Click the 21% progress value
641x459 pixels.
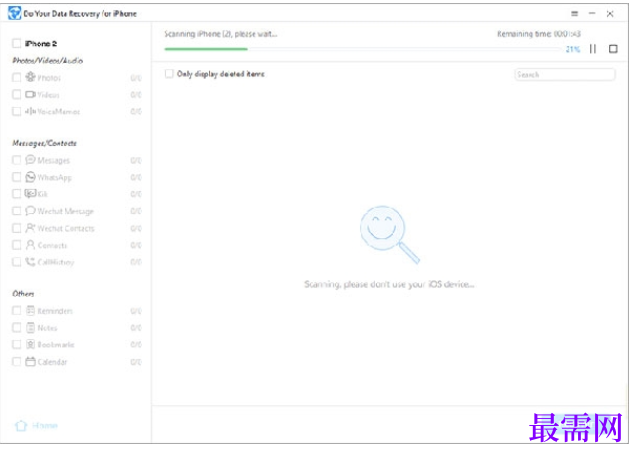573,49
